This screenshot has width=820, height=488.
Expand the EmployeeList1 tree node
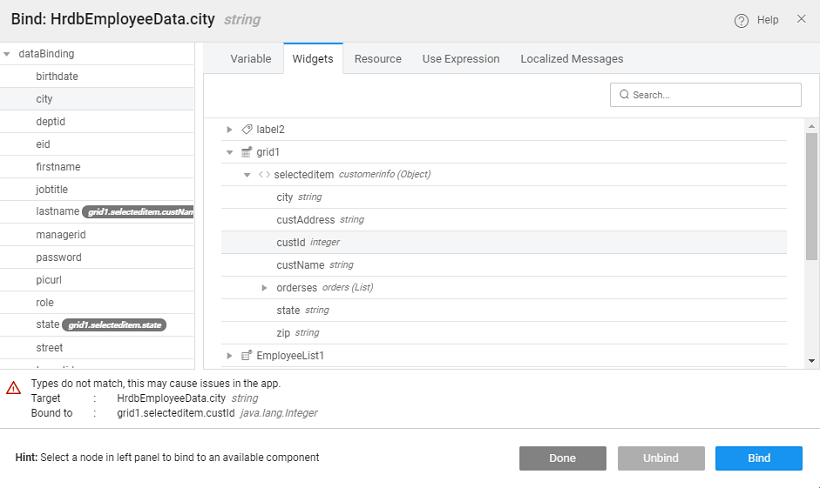tap(230, 355)
